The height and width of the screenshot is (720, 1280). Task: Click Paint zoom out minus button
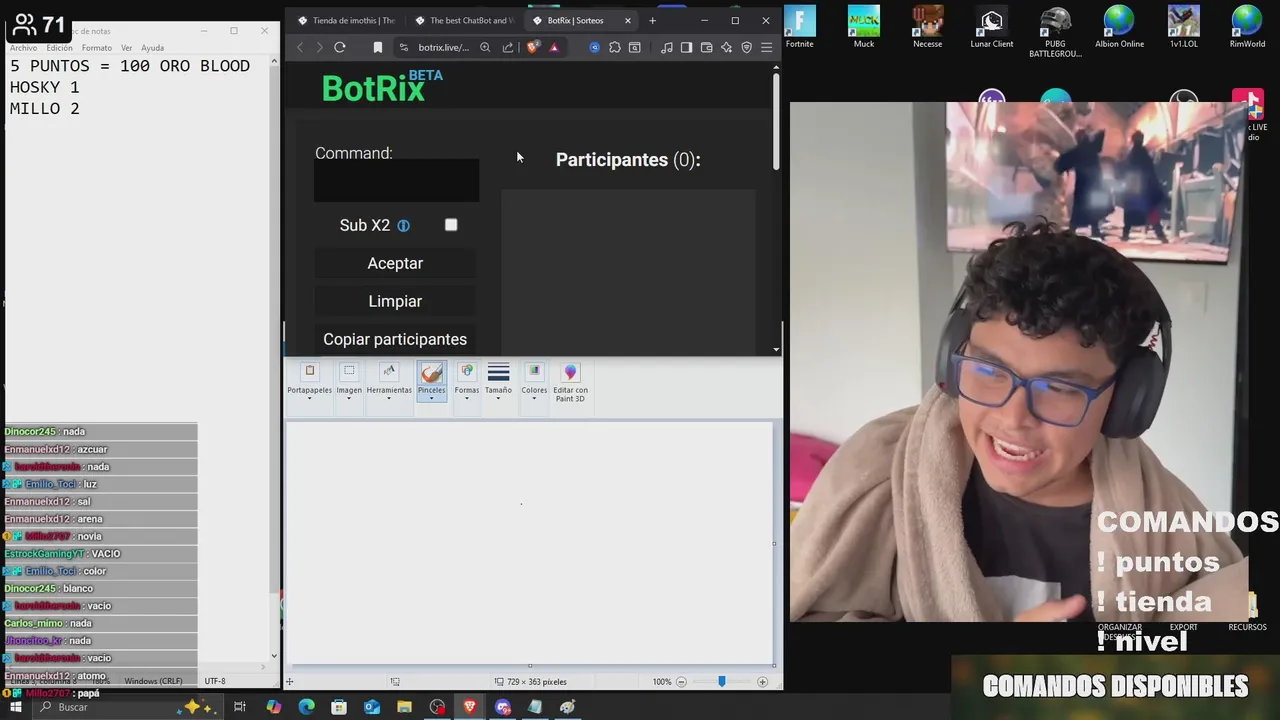point(681,682)
